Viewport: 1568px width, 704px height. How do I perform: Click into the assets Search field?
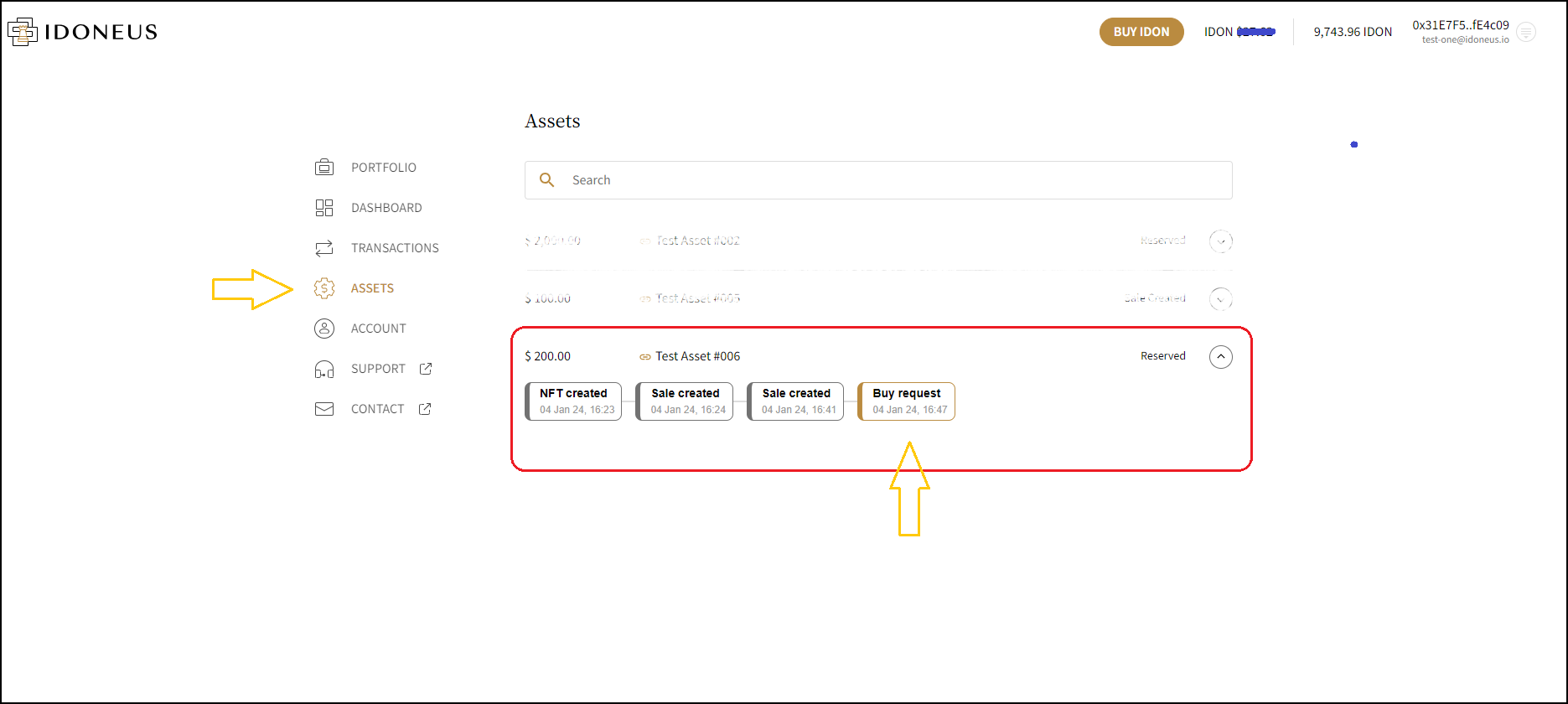(x=888, y=180)
